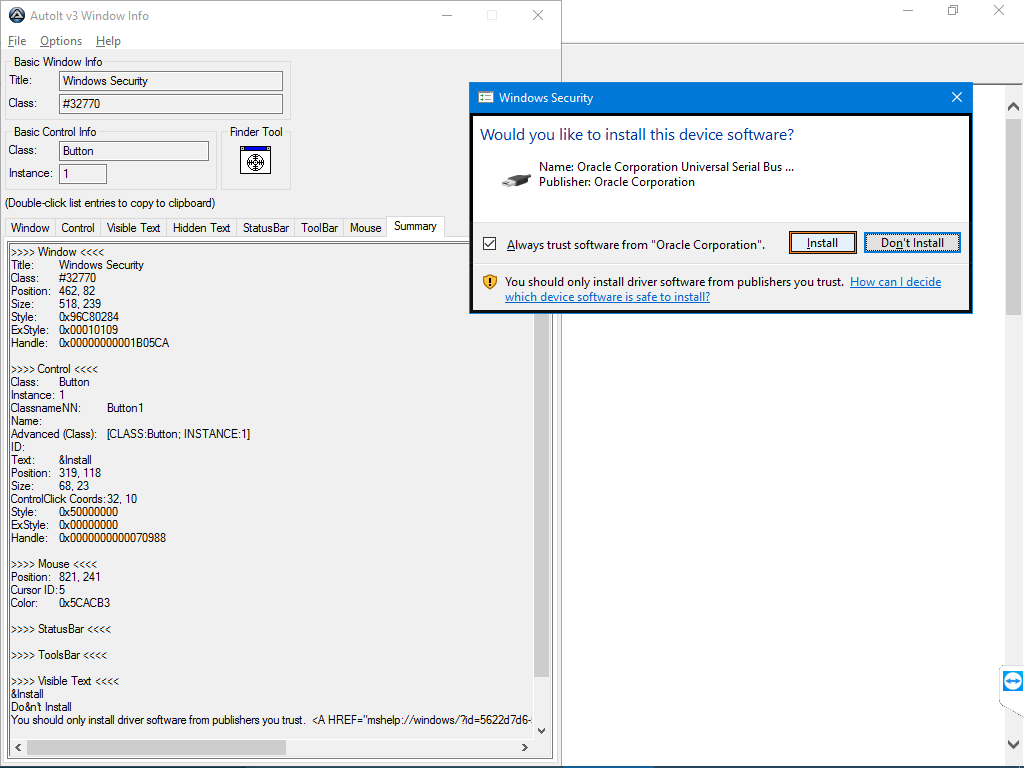Click the yellow shield warning icon
Screen dimensions: 1024x768
[490, 282]
